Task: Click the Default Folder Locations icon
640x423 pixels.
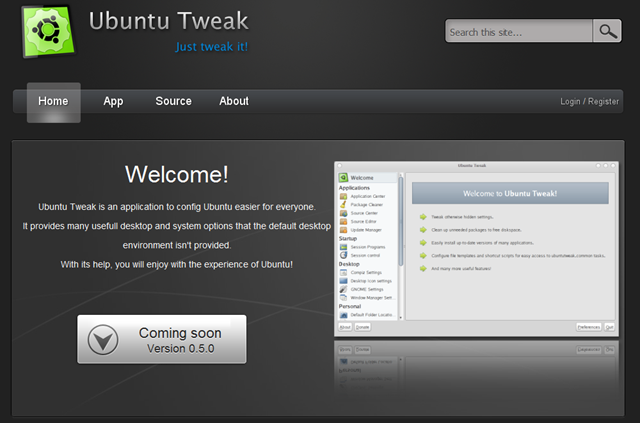Action: tap(344, 315)
